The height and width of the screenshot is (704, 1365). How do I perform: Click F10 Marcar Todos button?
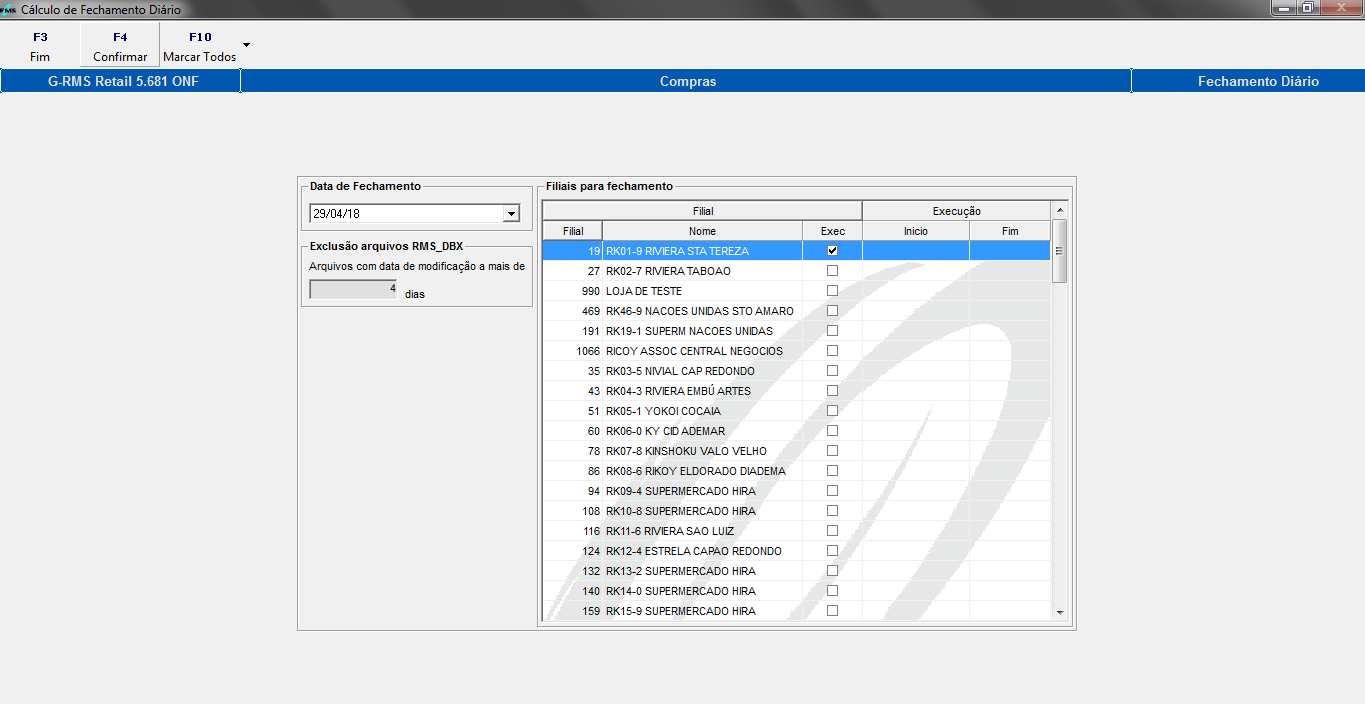(x=200, y=47)
